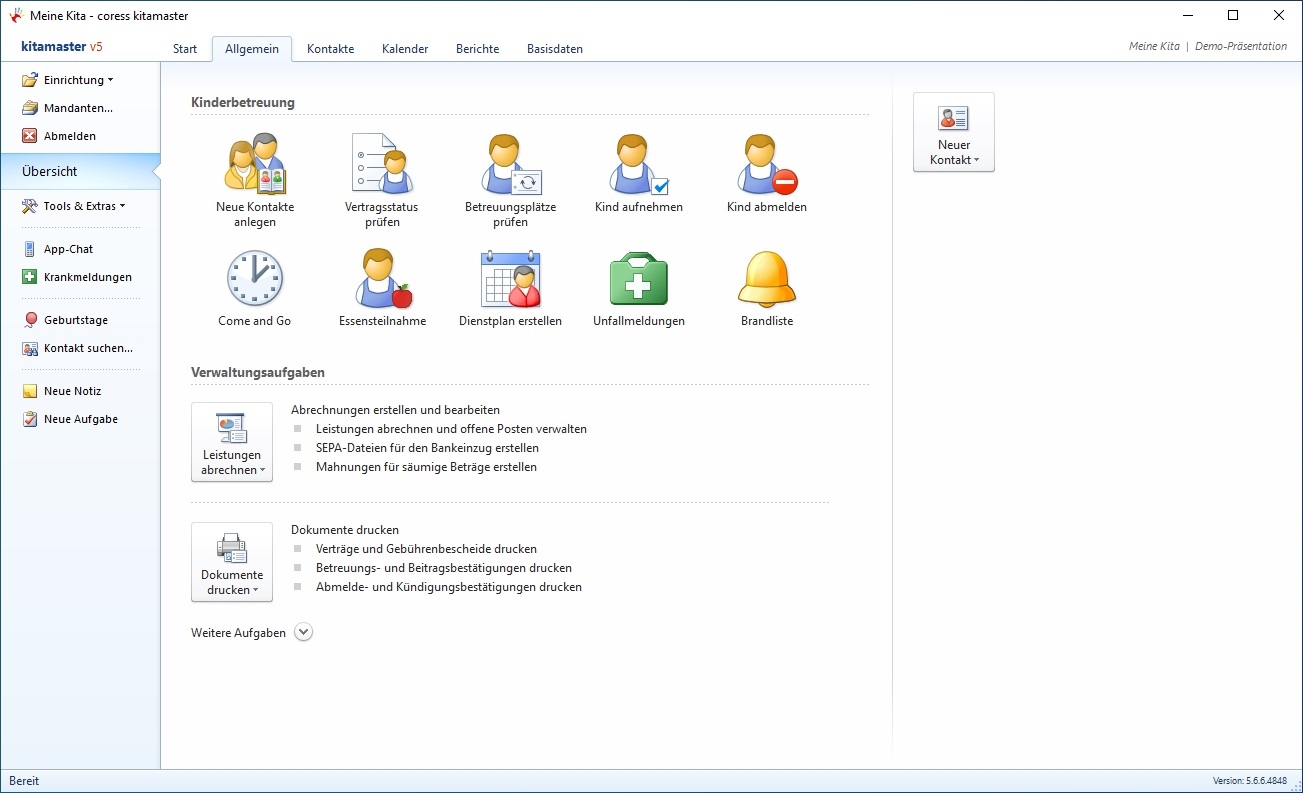Click the app icon in title bar

(16, 16)
